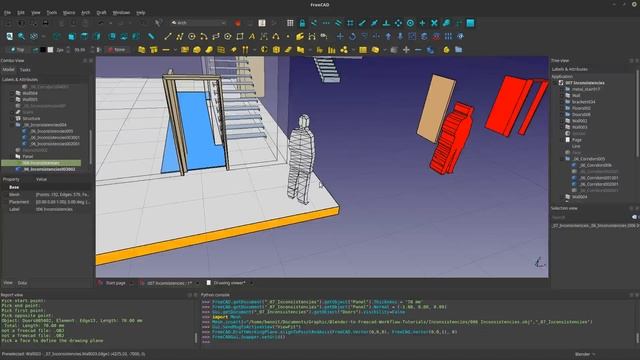Open the Windows menu

(x=121, y=13)
